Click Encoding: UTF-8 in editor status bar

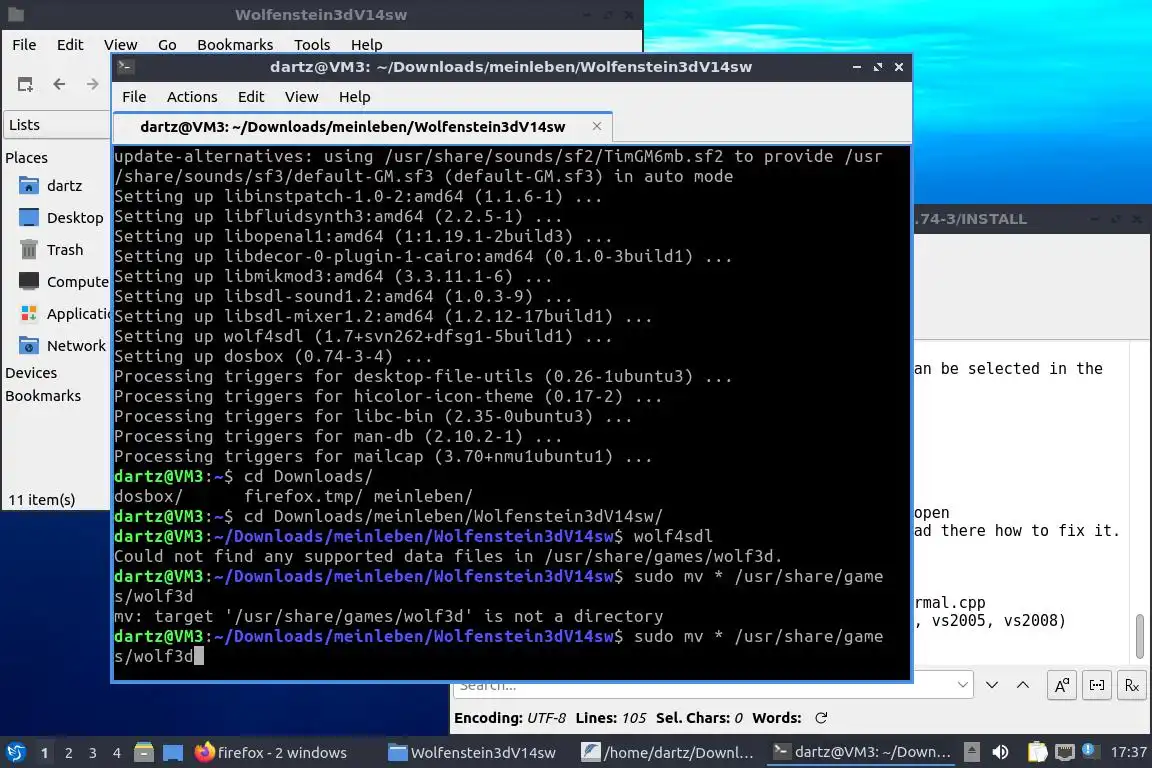pos(510,718)
